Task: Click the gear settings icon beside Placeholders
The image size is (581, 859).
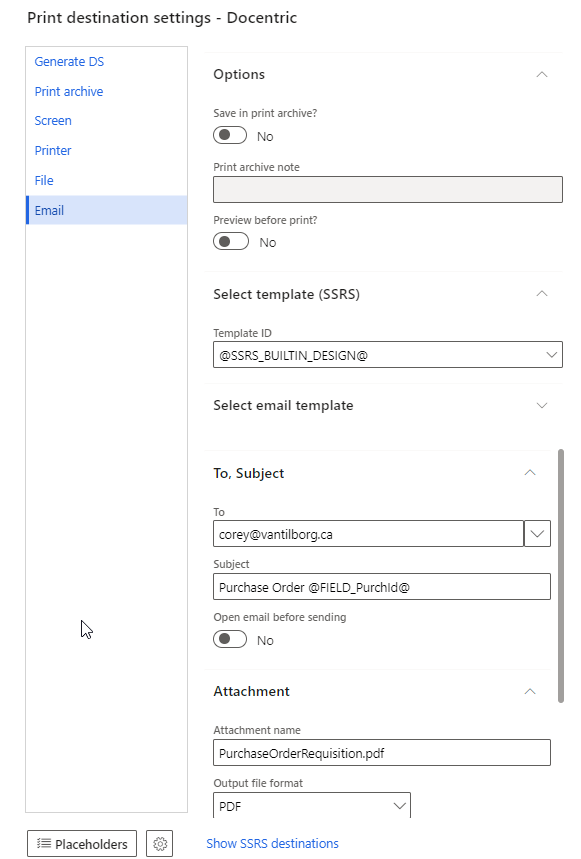Action: (159, 844)
